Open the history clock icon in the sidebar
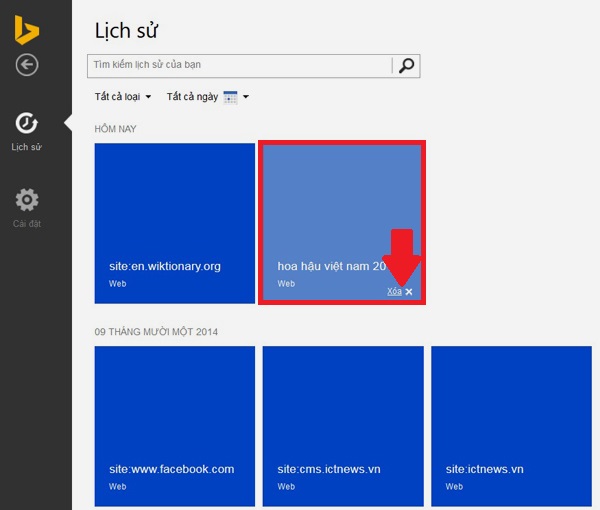Viewport: 600px width, 510px height. 27,123
